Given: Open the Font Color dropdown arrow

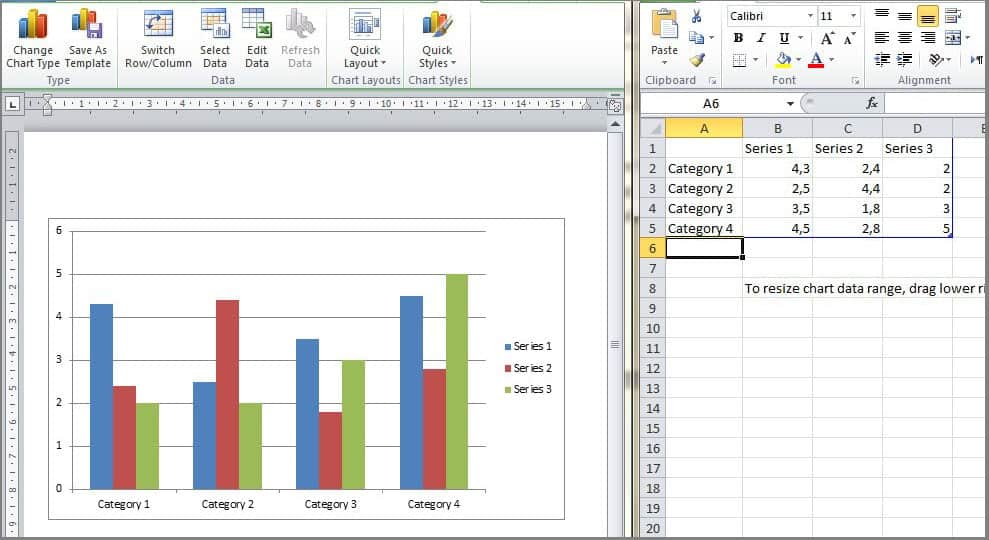Looking at the screenshot, I should [x=831, y=60].
